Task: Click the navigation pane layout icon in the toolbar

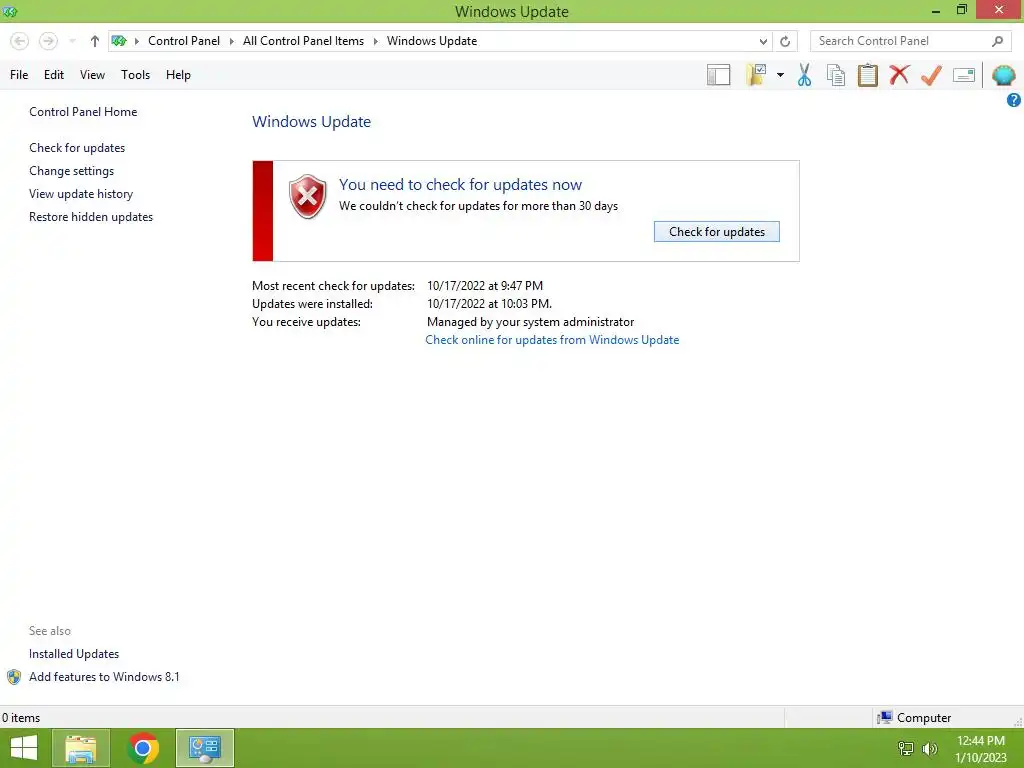Action: pos(718,75)
